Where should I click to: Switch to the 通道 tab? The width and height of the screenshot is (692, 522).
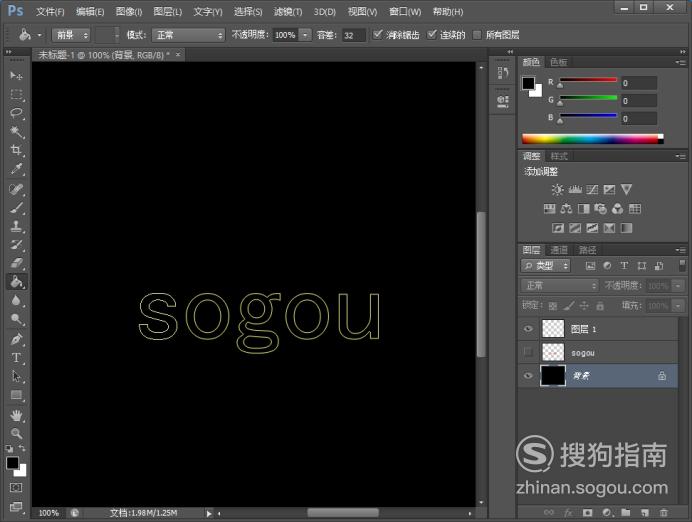[x=559, y=250]
